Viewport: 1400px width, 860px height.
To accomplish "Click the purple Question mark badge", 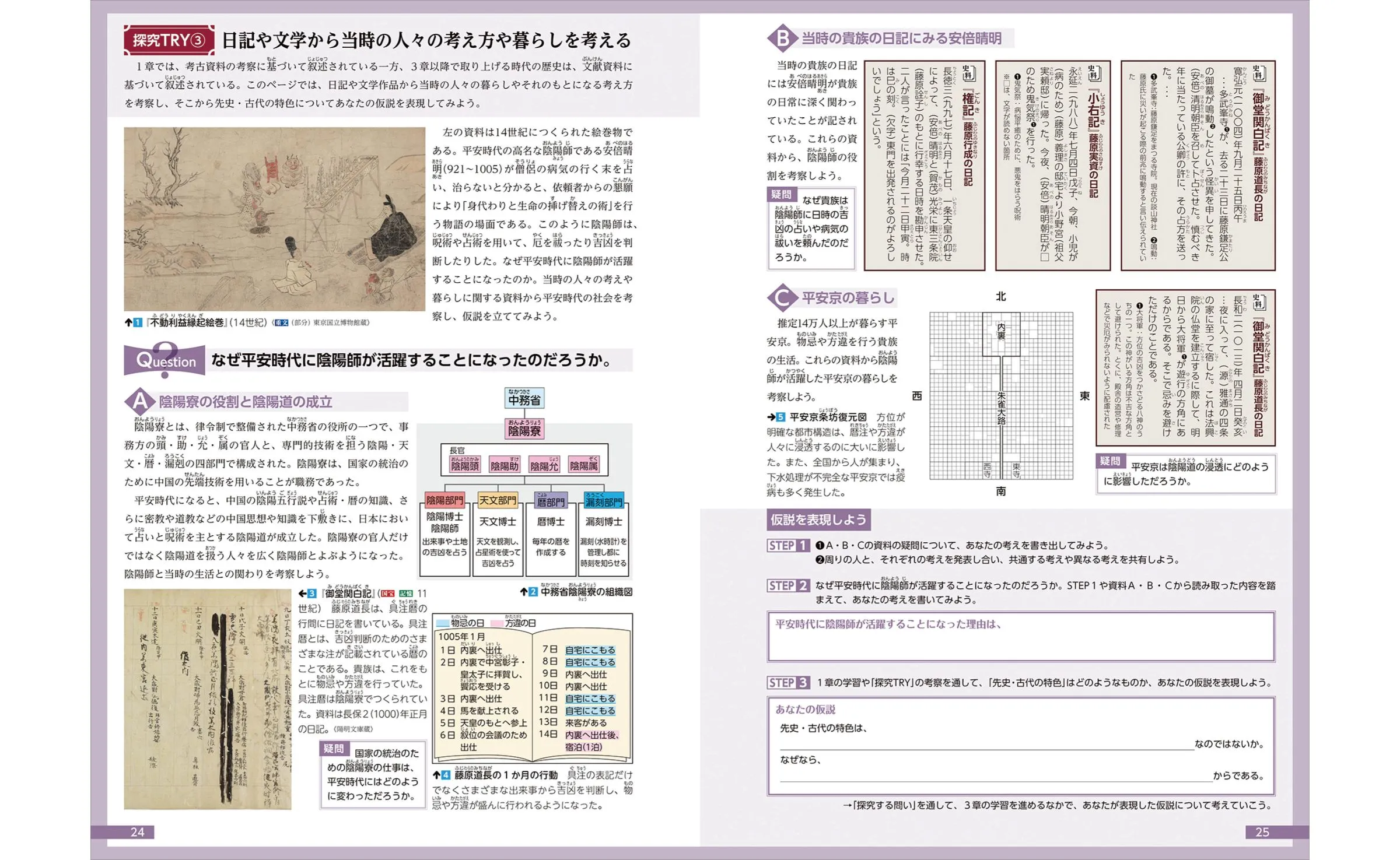I will (166, 360).
